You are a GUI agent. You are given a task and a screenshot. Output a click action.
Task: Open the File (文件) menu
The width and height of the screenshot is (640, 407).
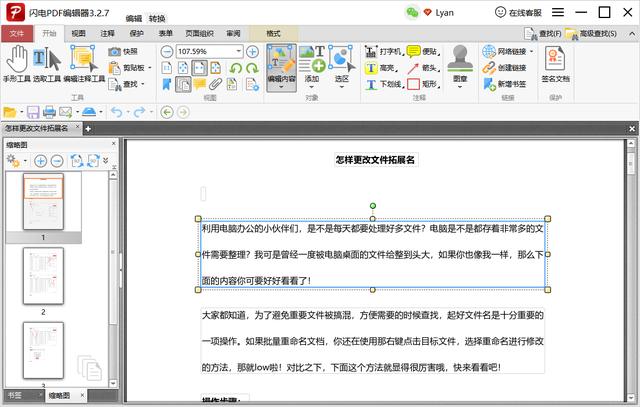(x=16, y=33)
